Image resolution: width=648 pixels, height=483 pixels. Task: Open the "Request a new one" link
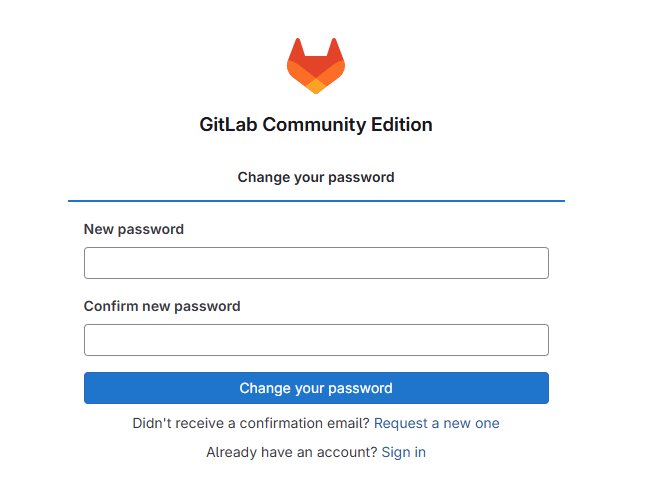pyautogui.click(x=437, y=423)
